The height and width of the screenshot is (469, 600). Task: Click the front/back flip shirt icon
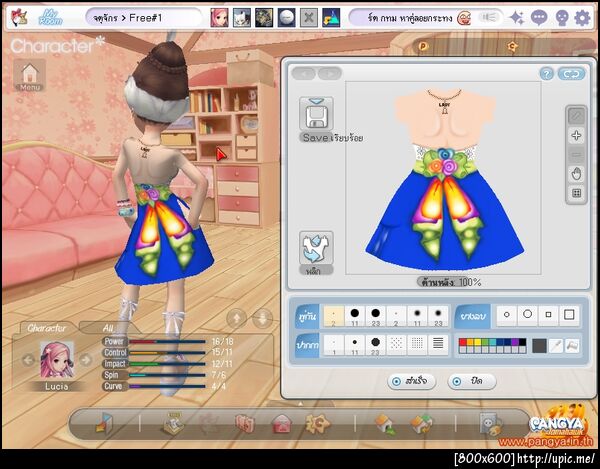(316, 248)
